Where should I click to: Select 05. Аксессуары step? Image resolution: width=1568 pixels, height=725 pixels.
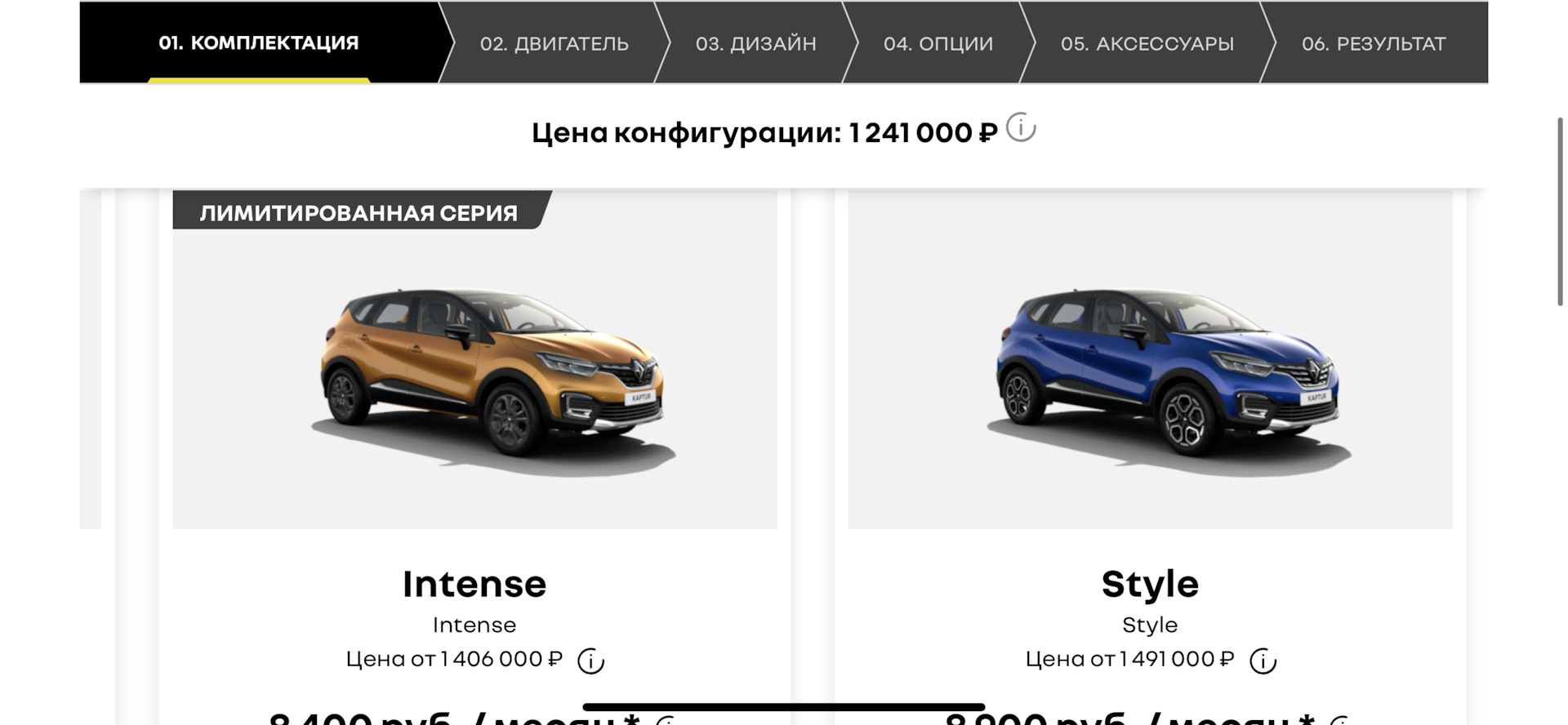click(x=1147, y=43)
